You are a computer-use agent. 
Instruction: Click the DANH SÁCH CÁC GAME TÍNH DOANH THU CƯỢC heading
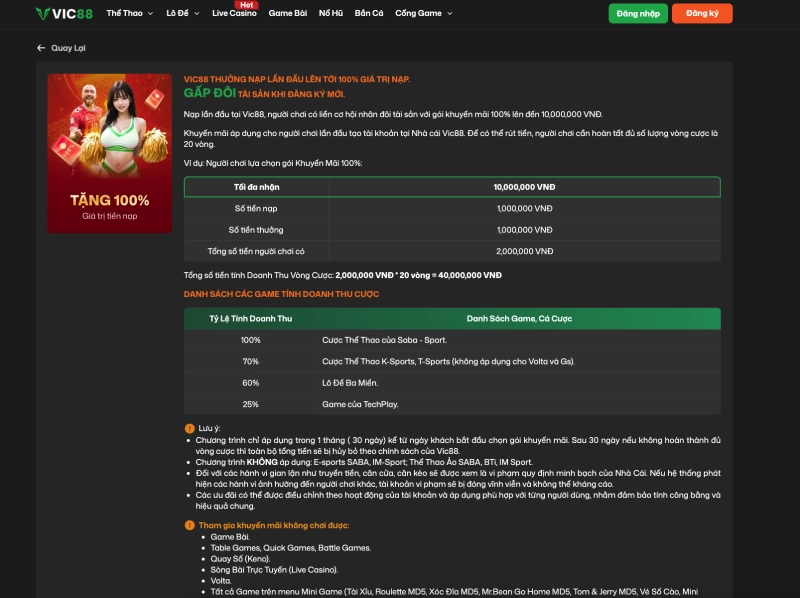click(281, 294)
